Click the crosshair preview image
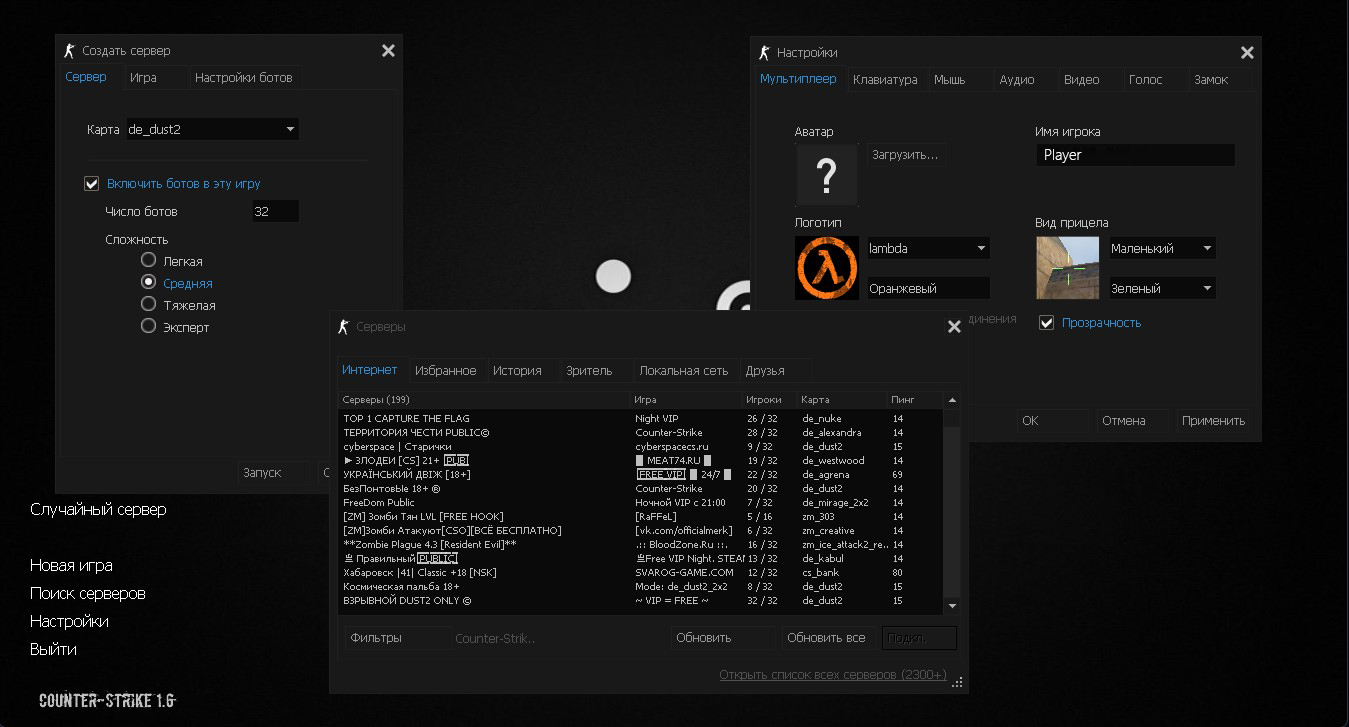1349x727 pixels. [x=1067, y=268]
